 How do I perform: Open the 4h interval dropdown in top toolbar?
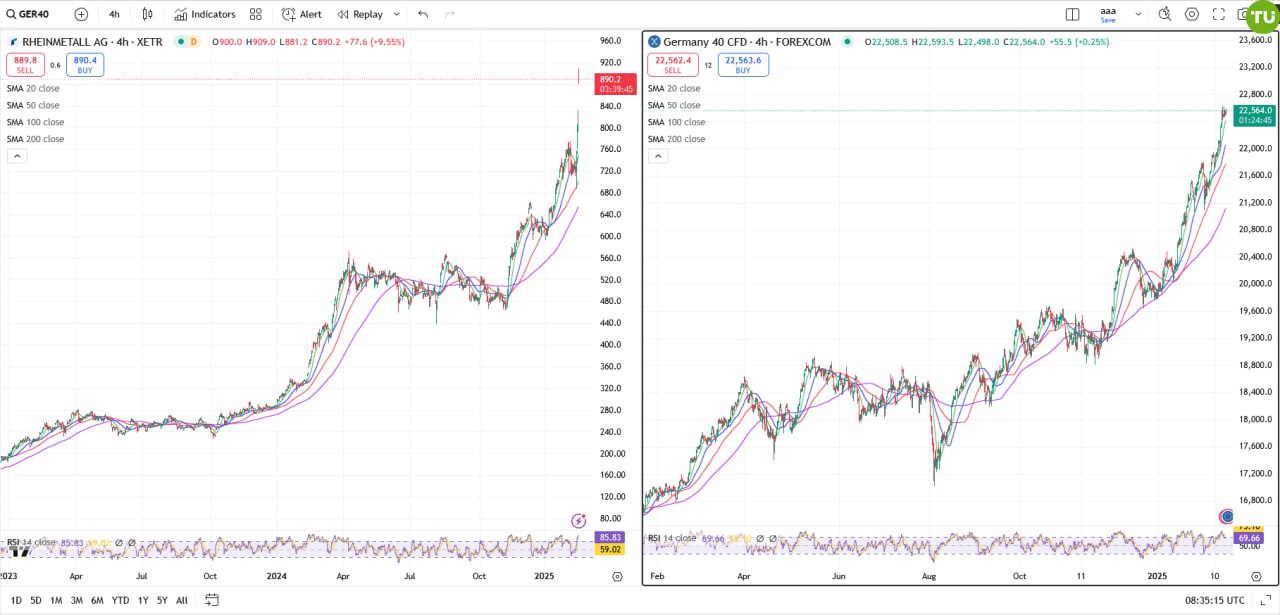pos(114,14)
